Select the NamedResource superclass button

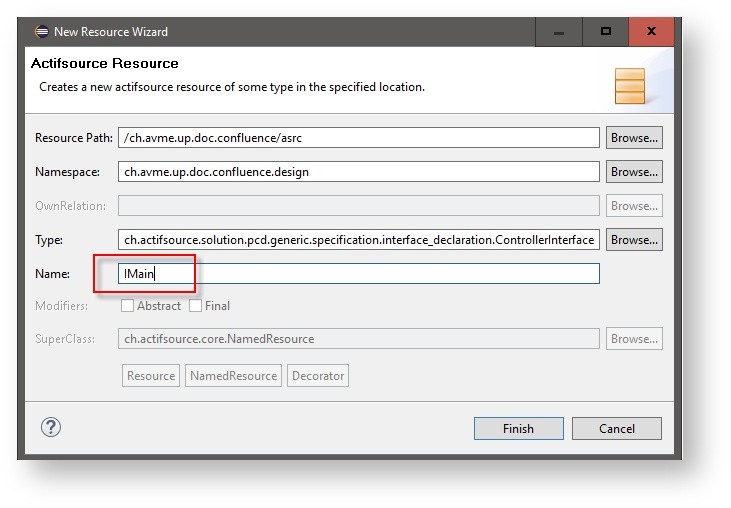coord(233,376)
